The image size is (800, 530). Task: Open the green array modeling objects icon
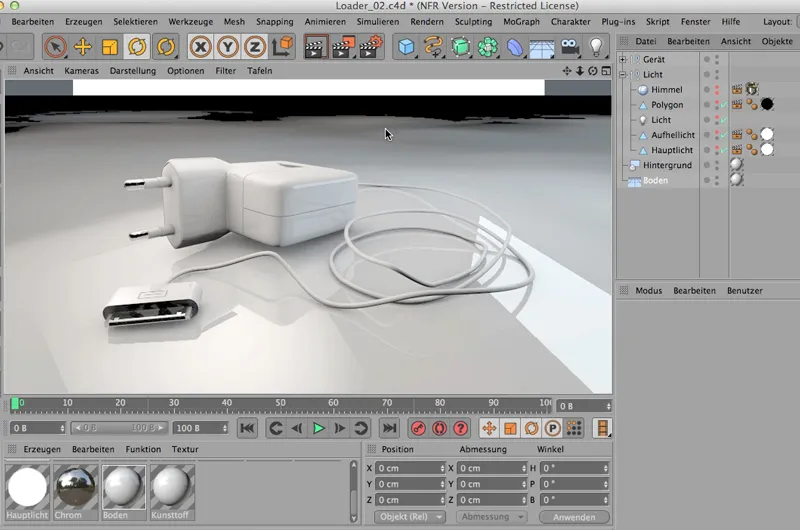(x=488, y=47)
